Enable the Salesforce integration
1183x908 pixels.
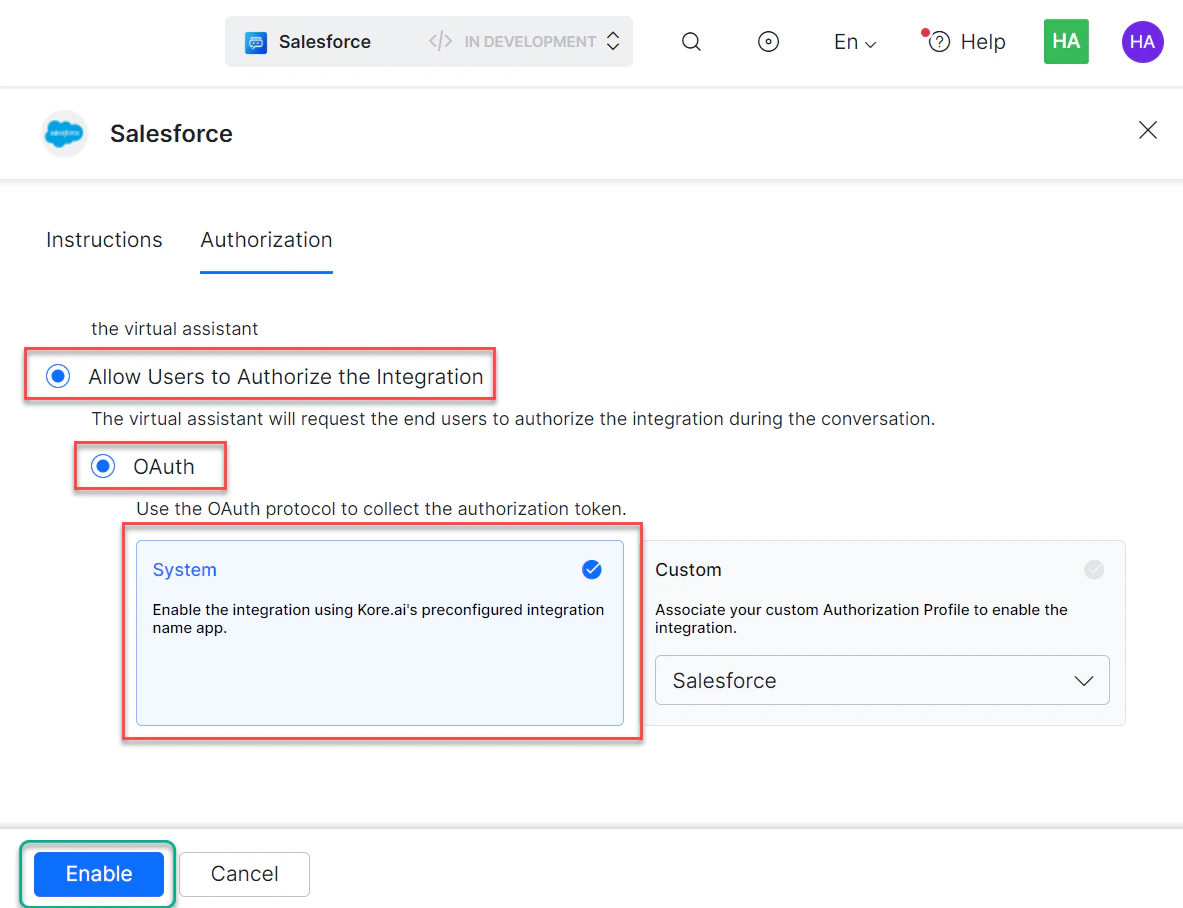point(97,873)
